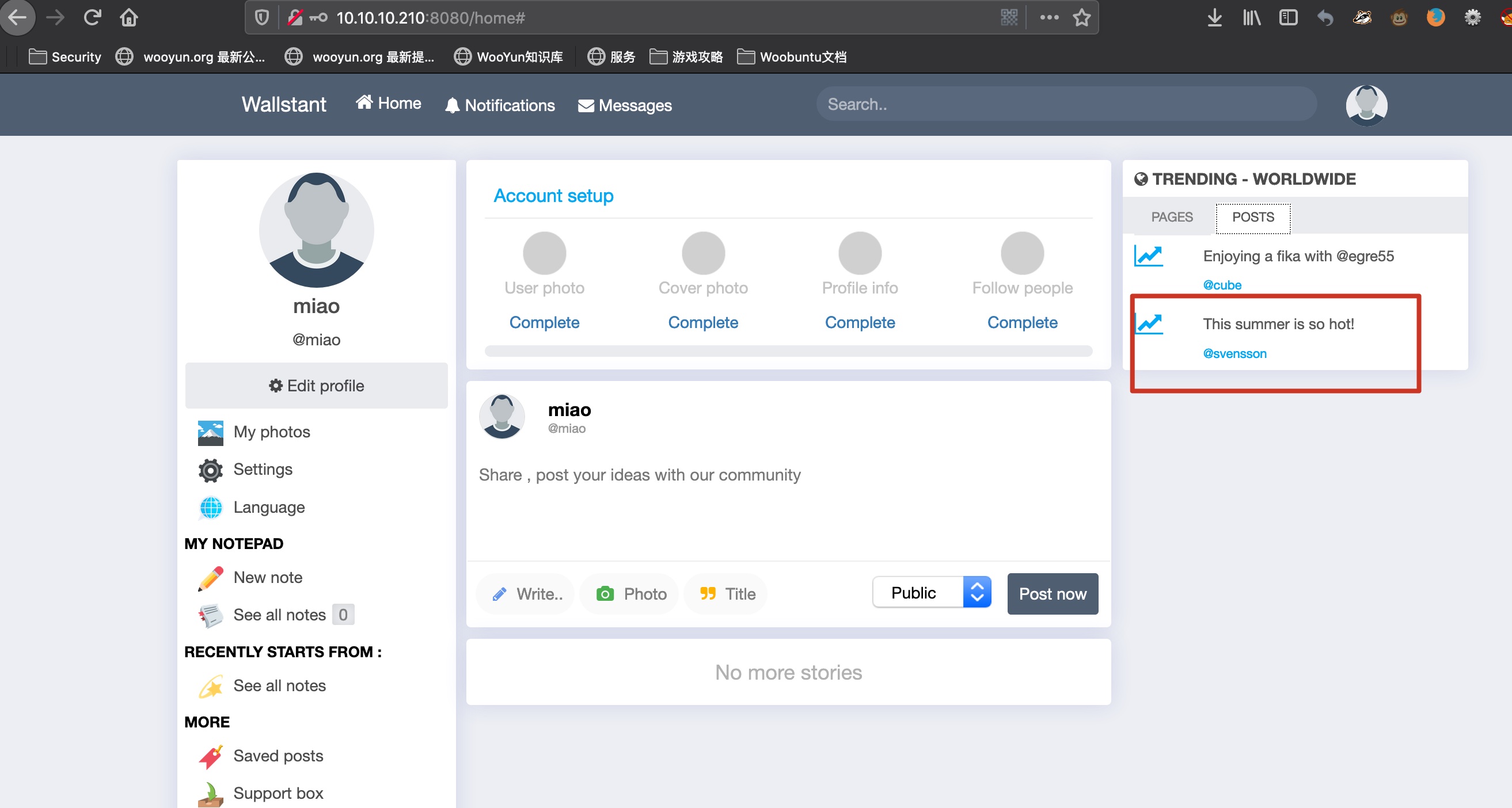Viewport: 1512px width, 808px height.
Task: Open the @svensson profile link
Action: tap(1234, 354)
